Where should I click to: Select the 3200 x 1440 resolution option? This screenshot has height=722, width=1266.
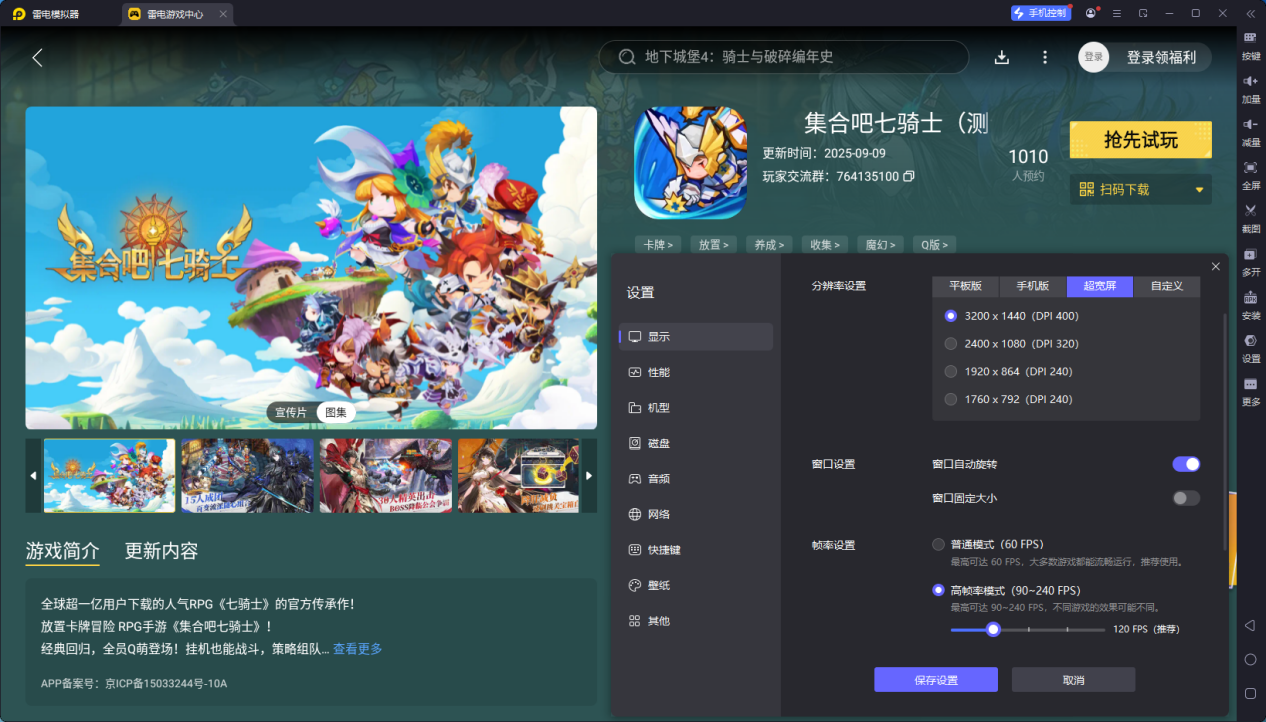951,316
